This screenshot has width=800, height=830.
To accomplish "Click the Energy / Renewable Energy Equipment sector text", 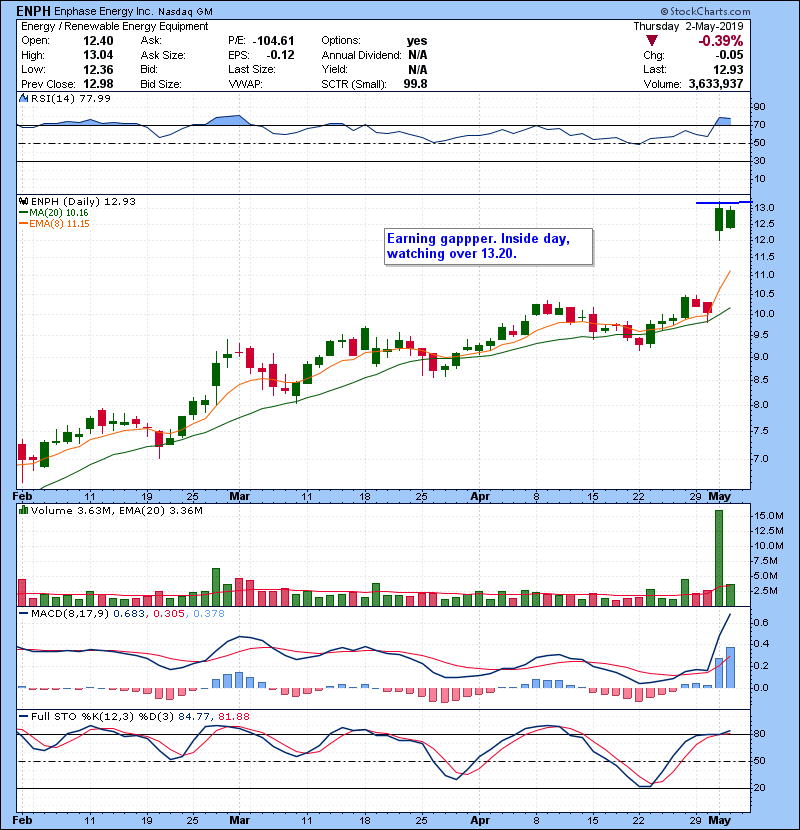I will click(115, 26).
